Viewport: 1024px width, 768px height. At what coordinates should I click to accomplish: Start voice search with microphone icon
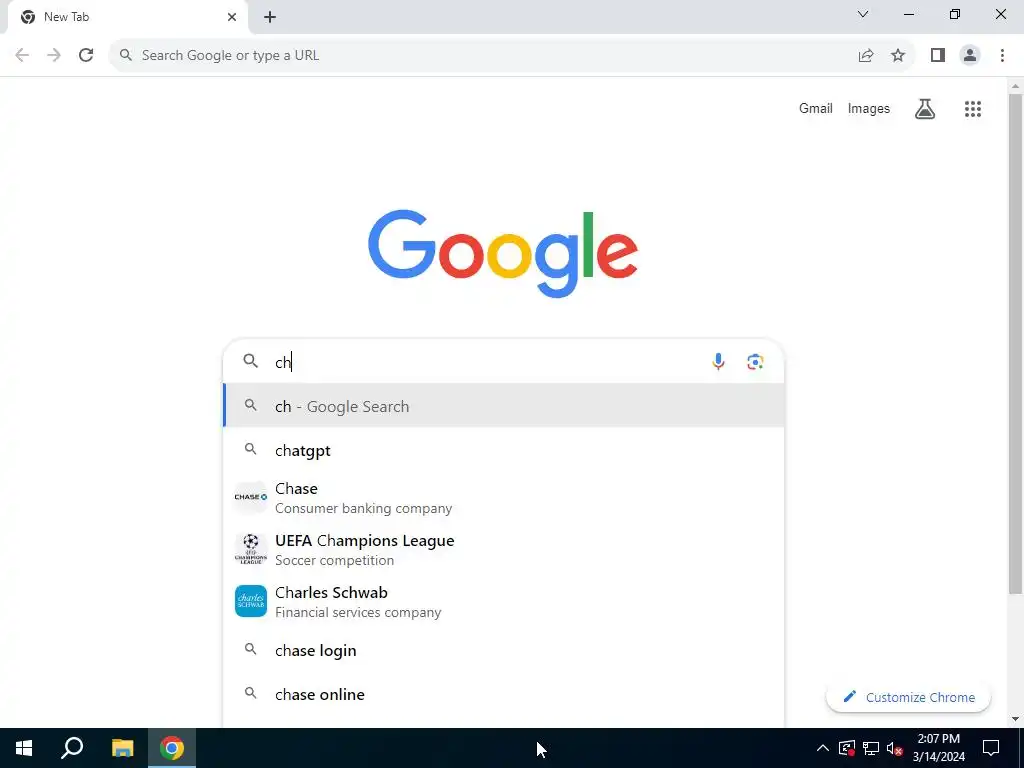coord(718,361)
